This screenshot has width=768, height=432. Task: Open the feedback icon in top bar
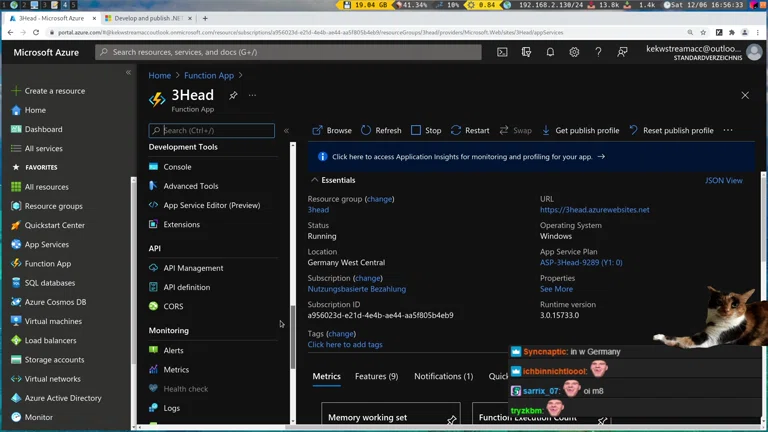pos(622,52)
